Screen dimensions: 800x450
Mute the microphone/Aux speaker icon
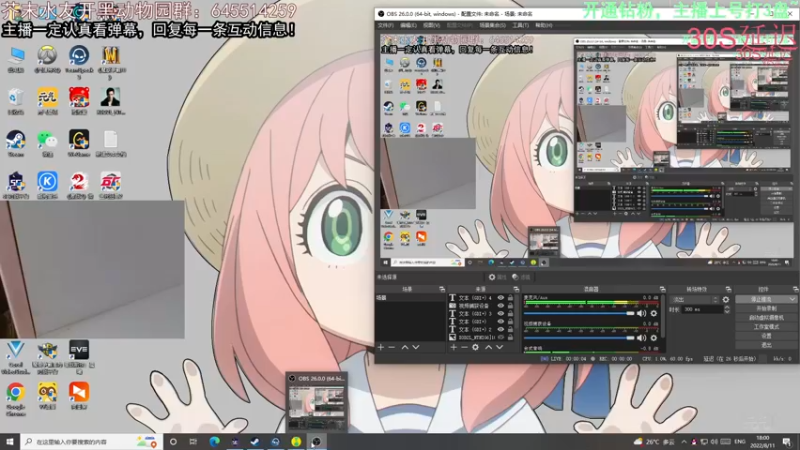click(641, 313)
